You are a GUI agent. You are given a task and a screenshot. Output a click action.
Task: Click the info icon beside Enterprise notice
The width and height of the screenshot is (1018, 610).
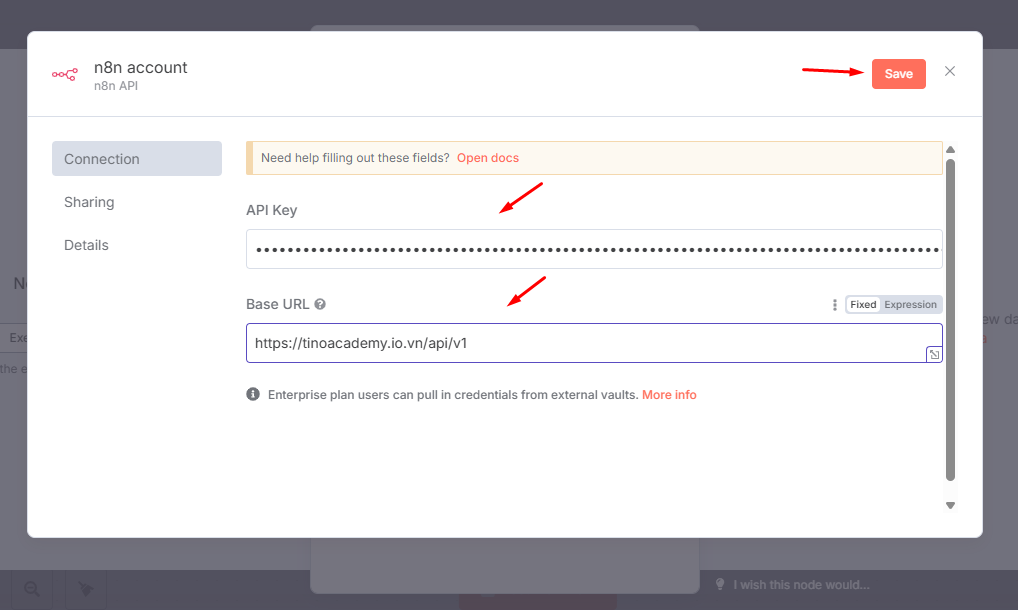pyautogui.click(x=253, y=394)
